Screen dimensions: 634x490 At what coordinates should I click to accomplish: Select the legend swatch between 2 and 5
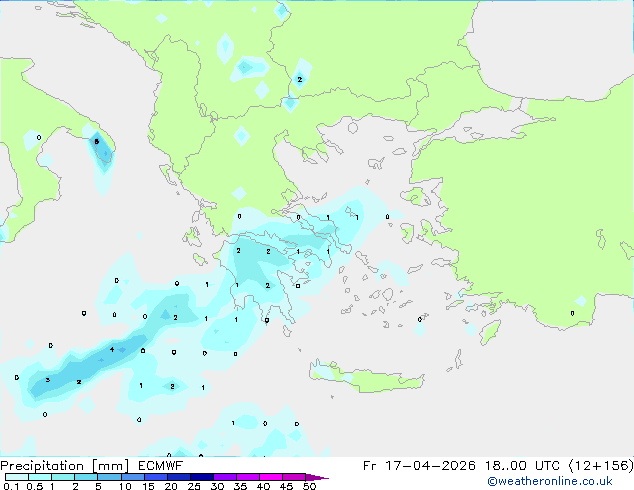coord(86,477)
